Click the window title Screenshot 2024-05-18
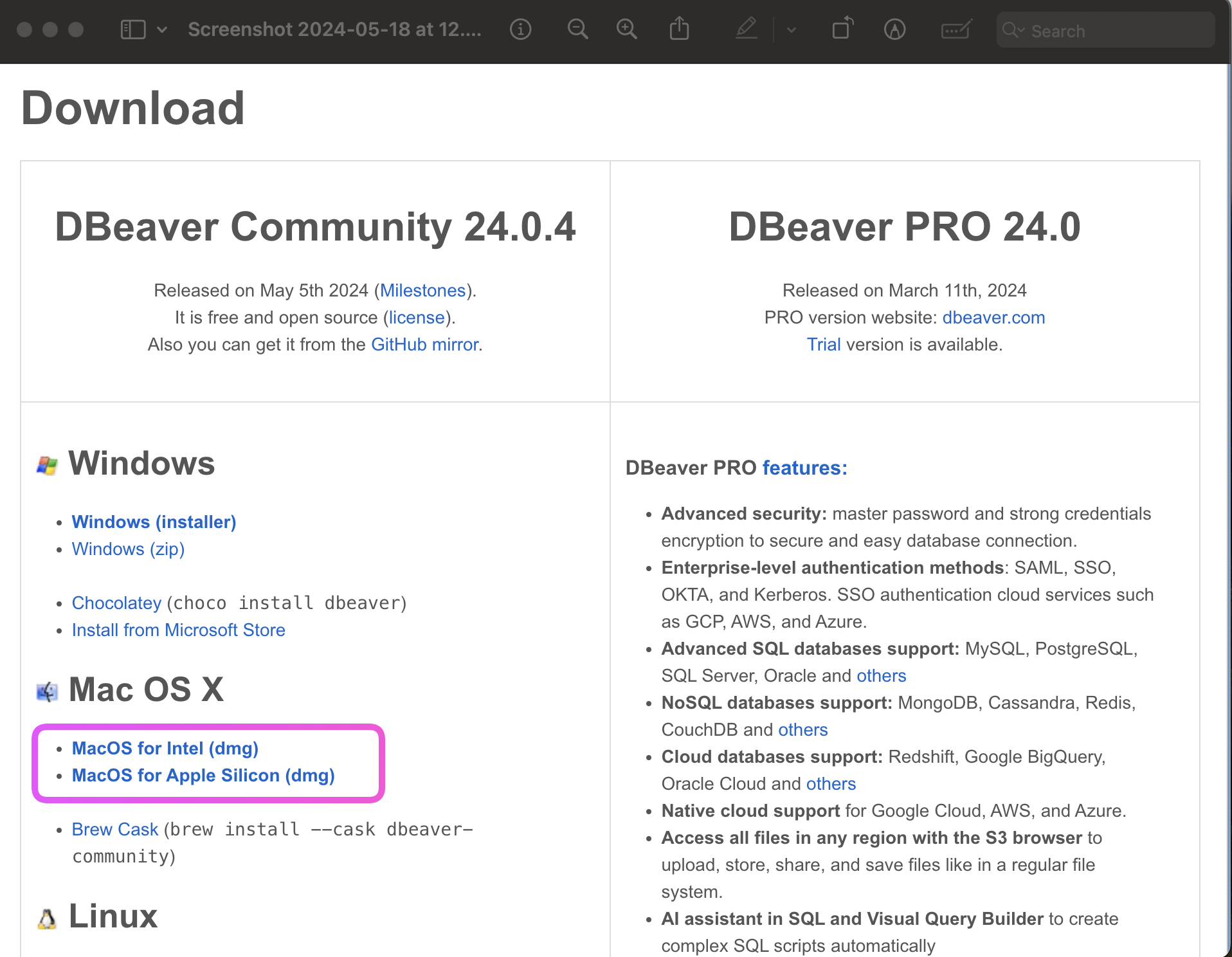The image size is (1232, 957). click(x=334, y=30)
